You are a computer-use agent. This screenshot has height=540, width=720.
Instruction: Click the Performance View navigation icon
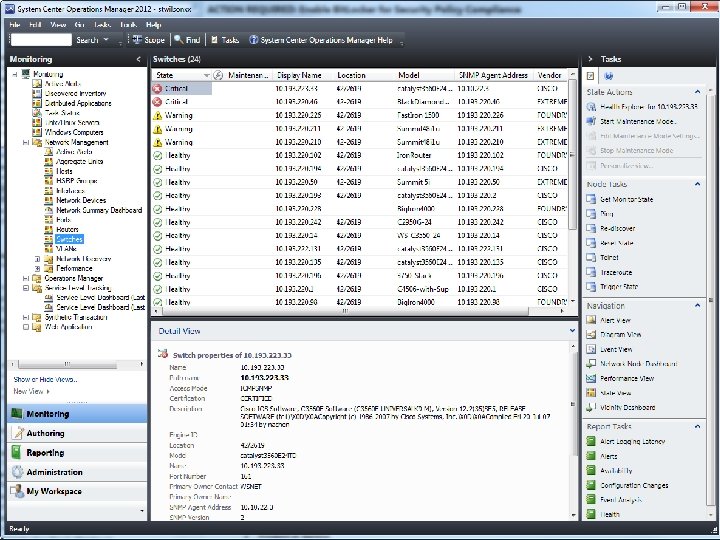tap(591, 378)
